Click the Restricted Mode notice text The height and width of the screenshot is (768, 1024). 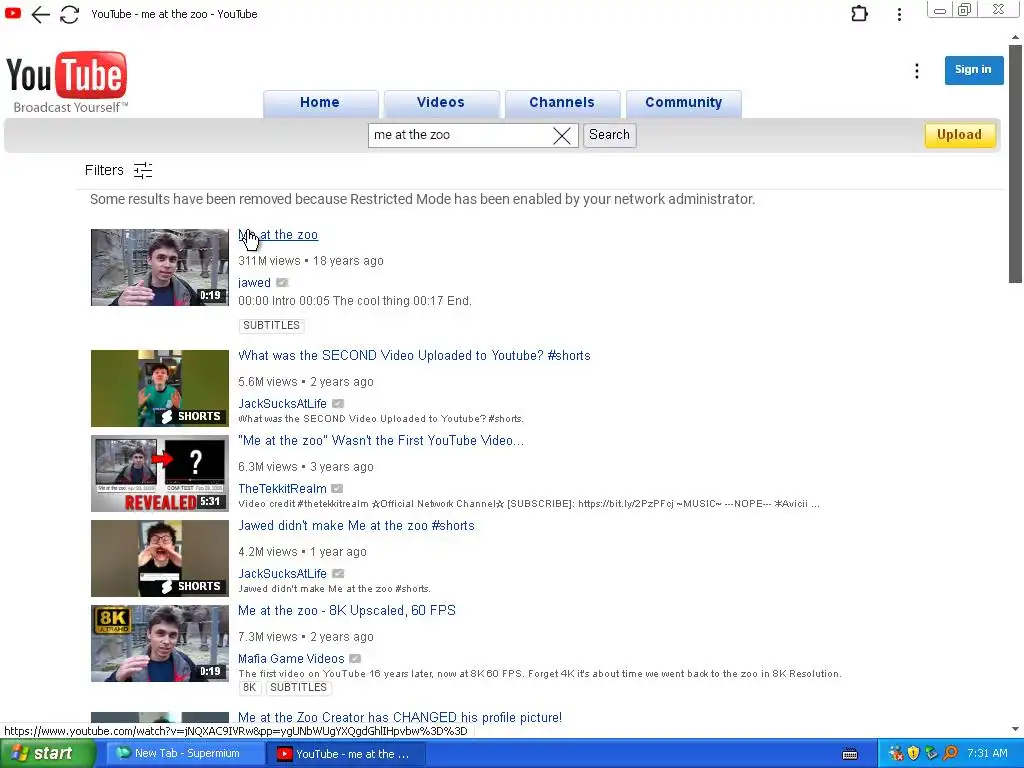pos(423,199)
